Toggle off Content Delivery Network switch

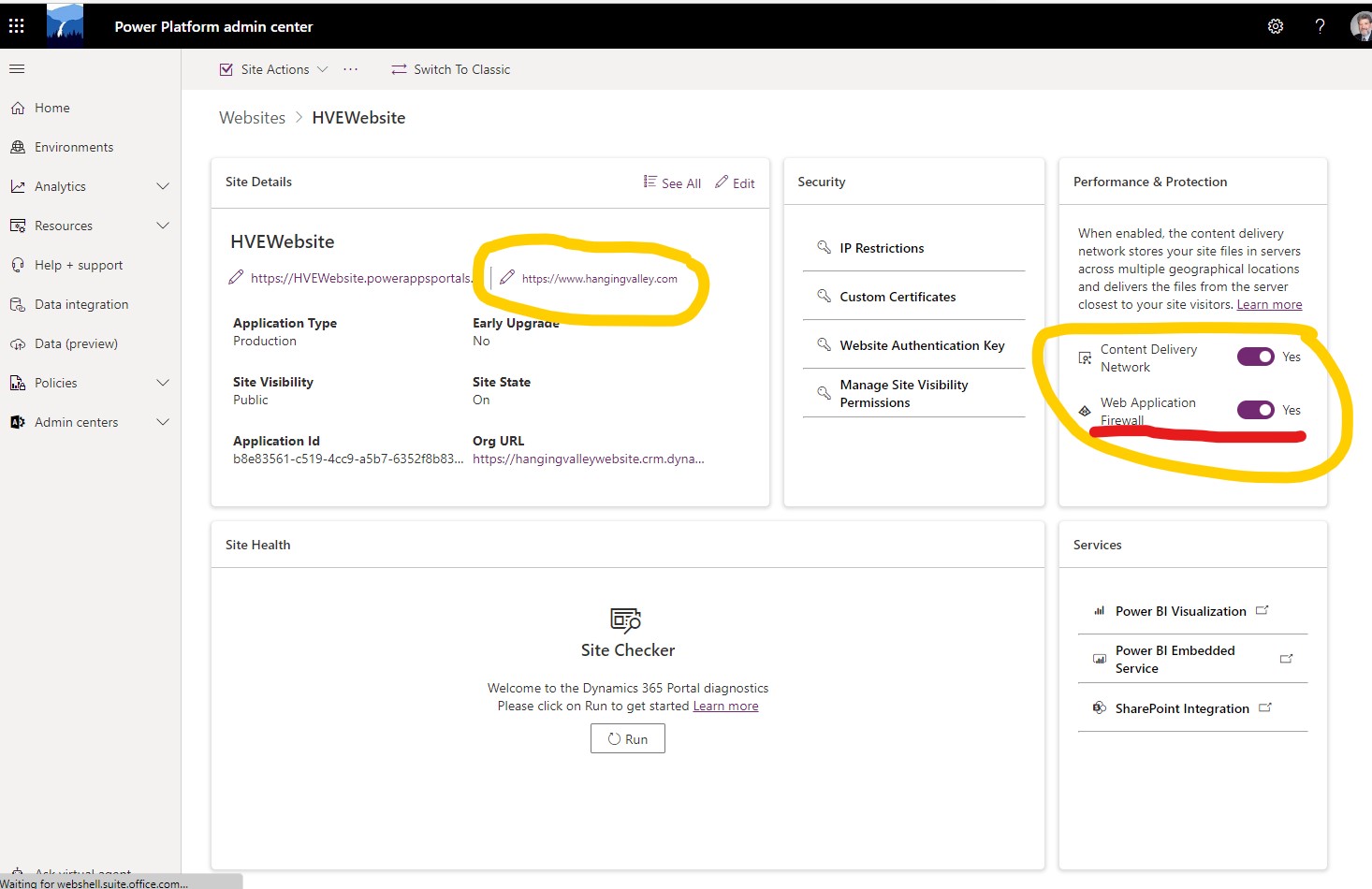1255,357
